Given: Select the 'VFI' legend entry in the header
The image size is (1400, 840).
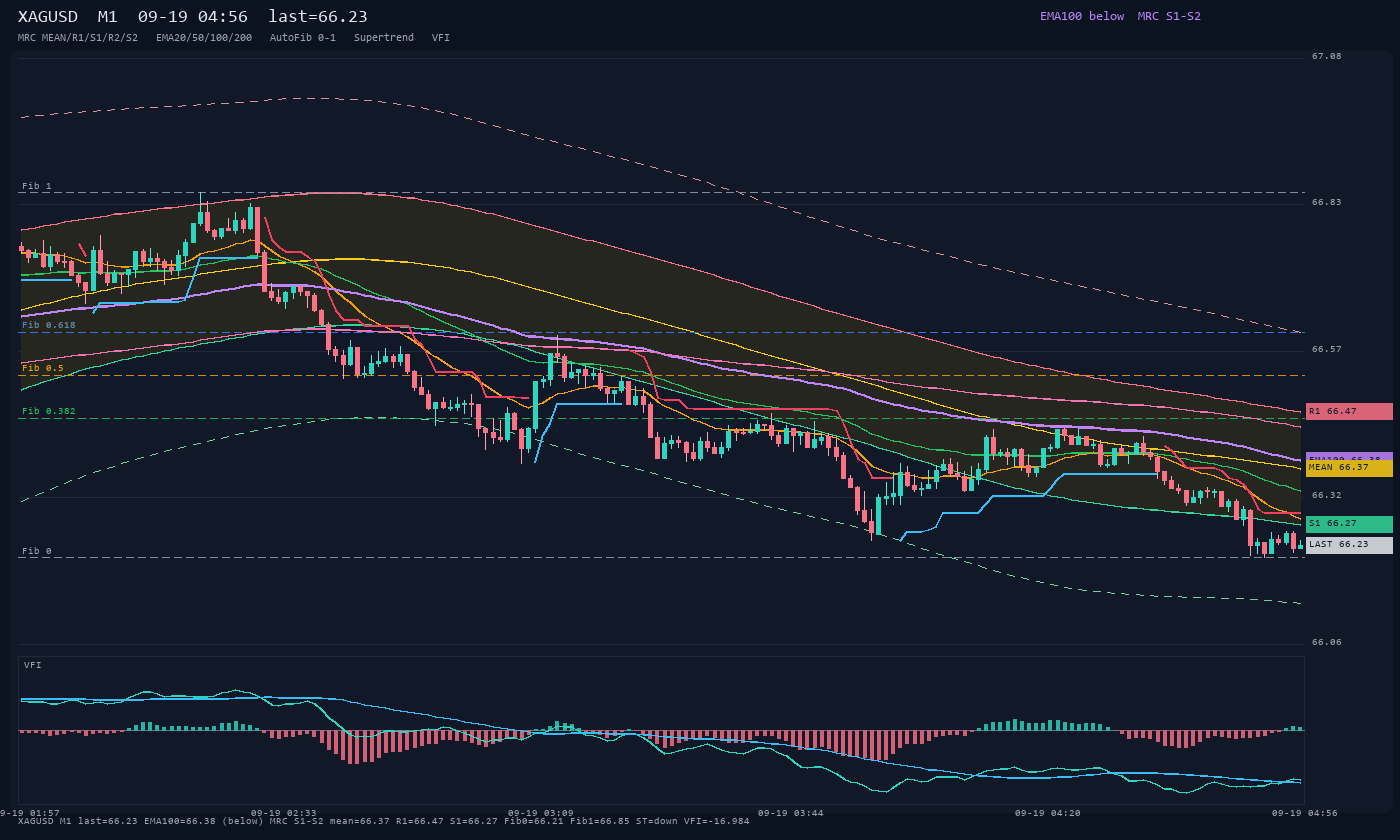Looking at the screenshot, I should (x=441, y=37).
